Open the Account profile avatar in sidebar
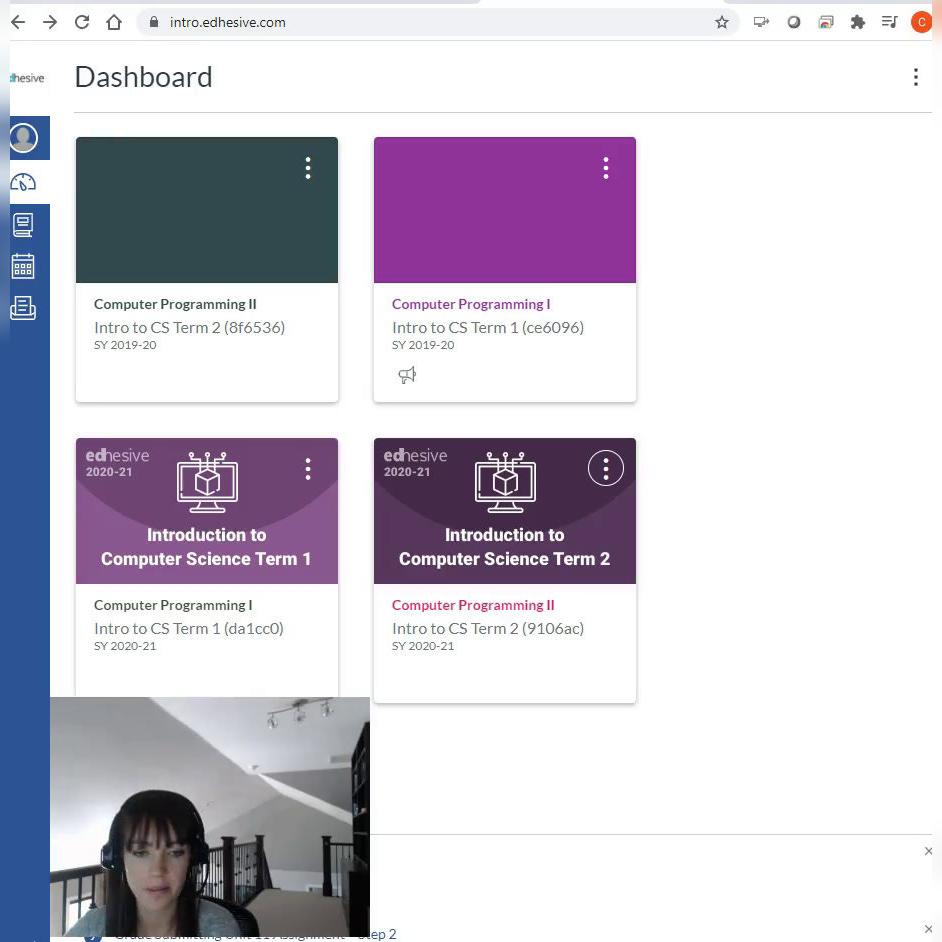 (x=24, y=138)
